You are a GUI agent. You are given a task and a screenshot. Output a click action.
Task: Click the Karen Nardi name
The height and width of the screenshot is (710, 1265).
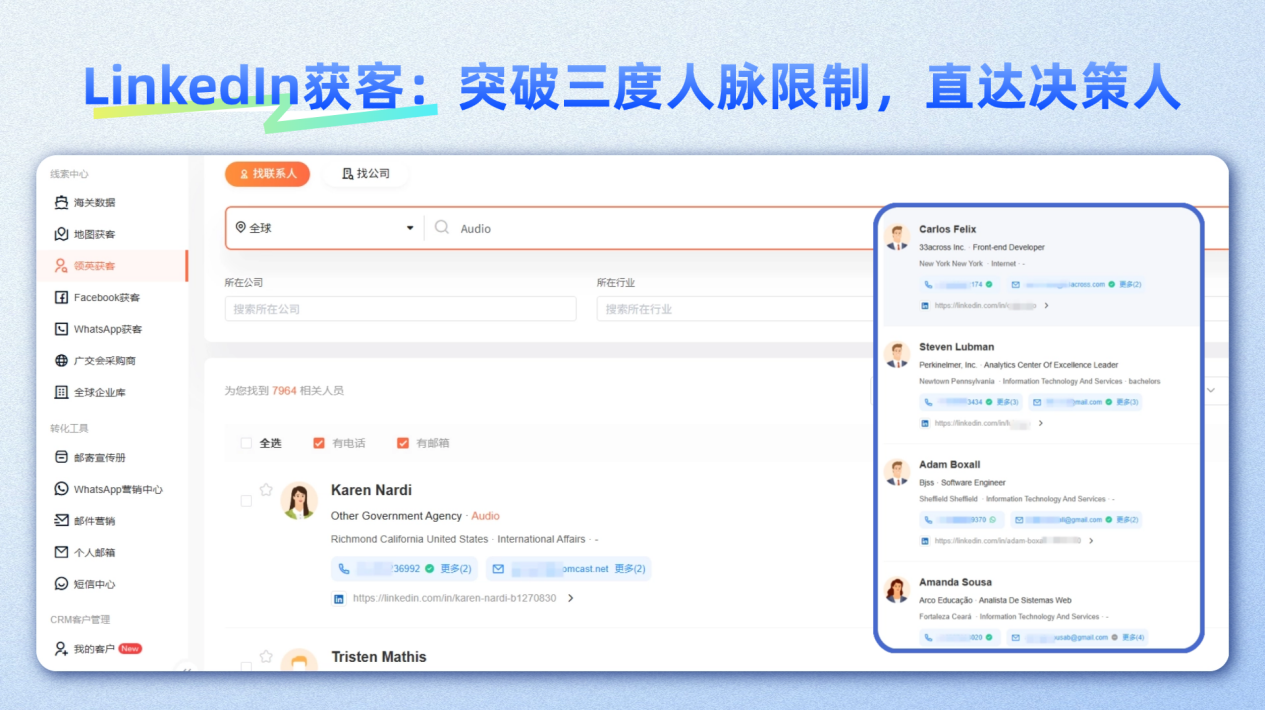(x=371, y=490)
